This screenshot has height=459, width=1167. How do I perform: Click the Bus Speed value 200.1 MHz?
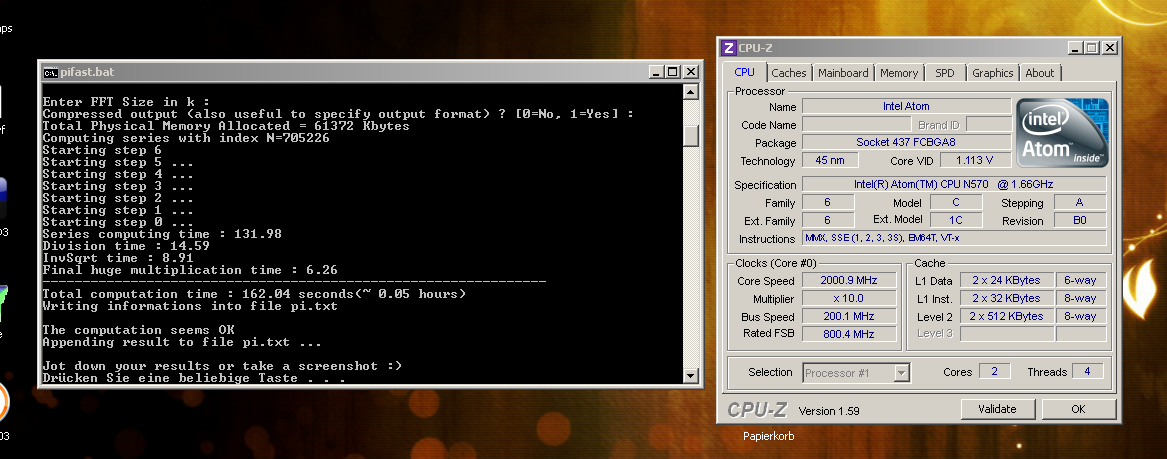tap(849, 316)
